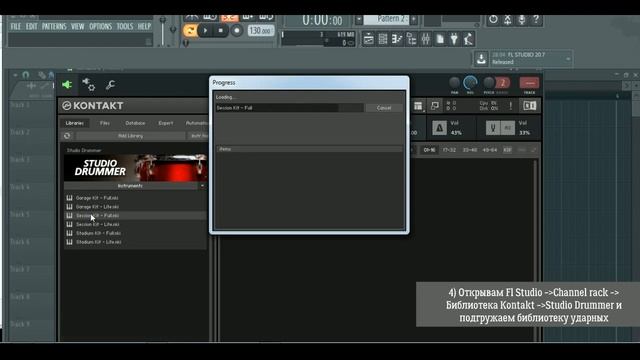Click the Native Instruments logo icon
The image size is (640, 360).
click(530, 106)
